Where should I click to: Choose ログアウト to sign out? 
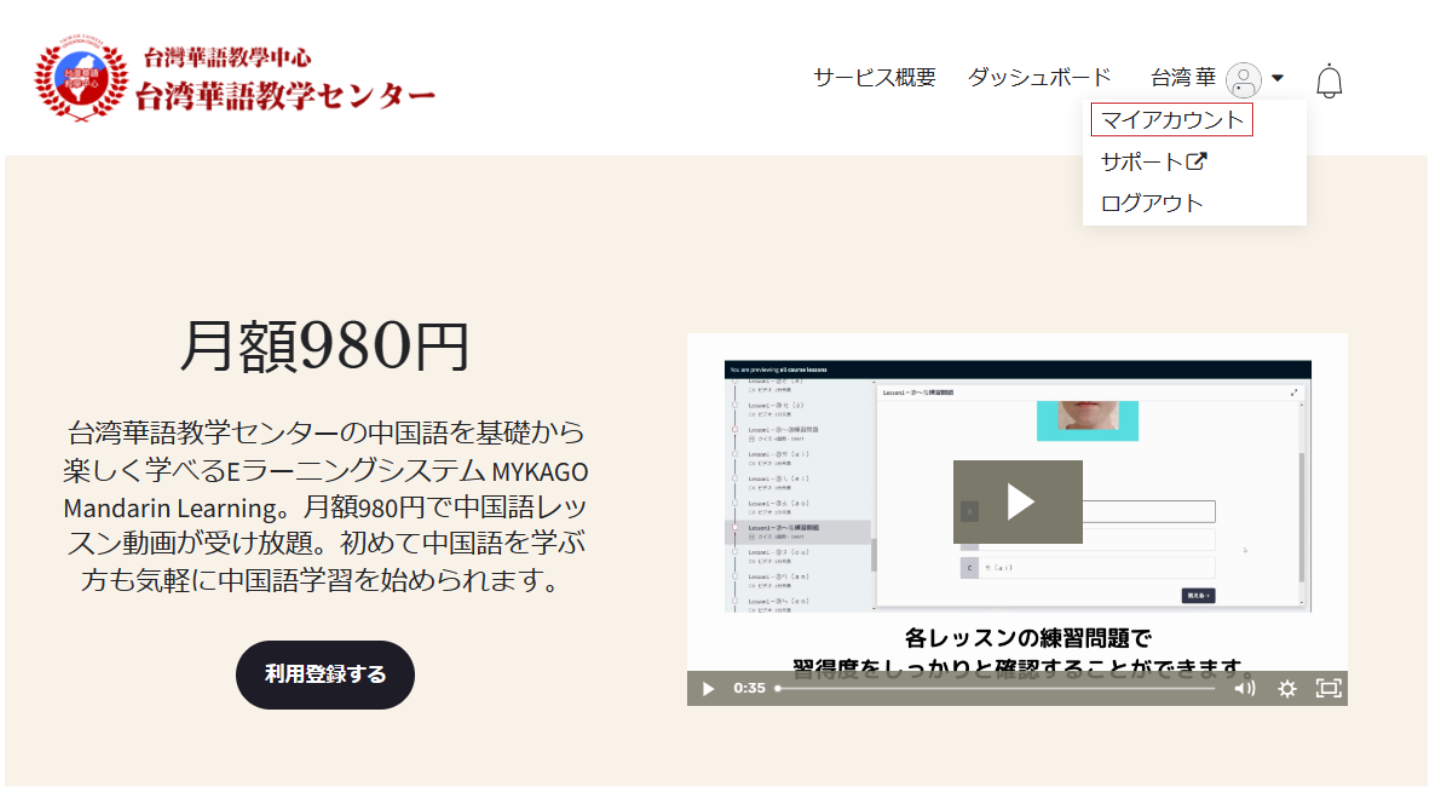[1151, 204]
